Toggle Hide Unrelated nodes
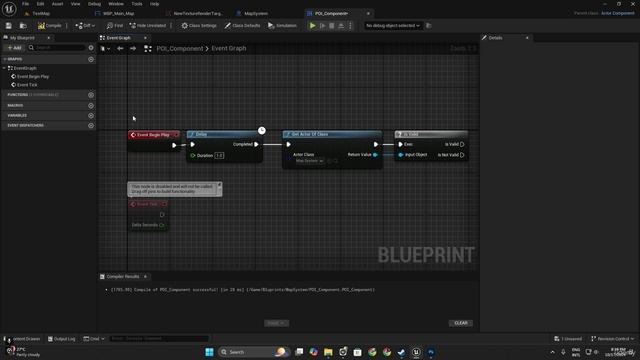The image size is (640, 360). coord(148,26)
